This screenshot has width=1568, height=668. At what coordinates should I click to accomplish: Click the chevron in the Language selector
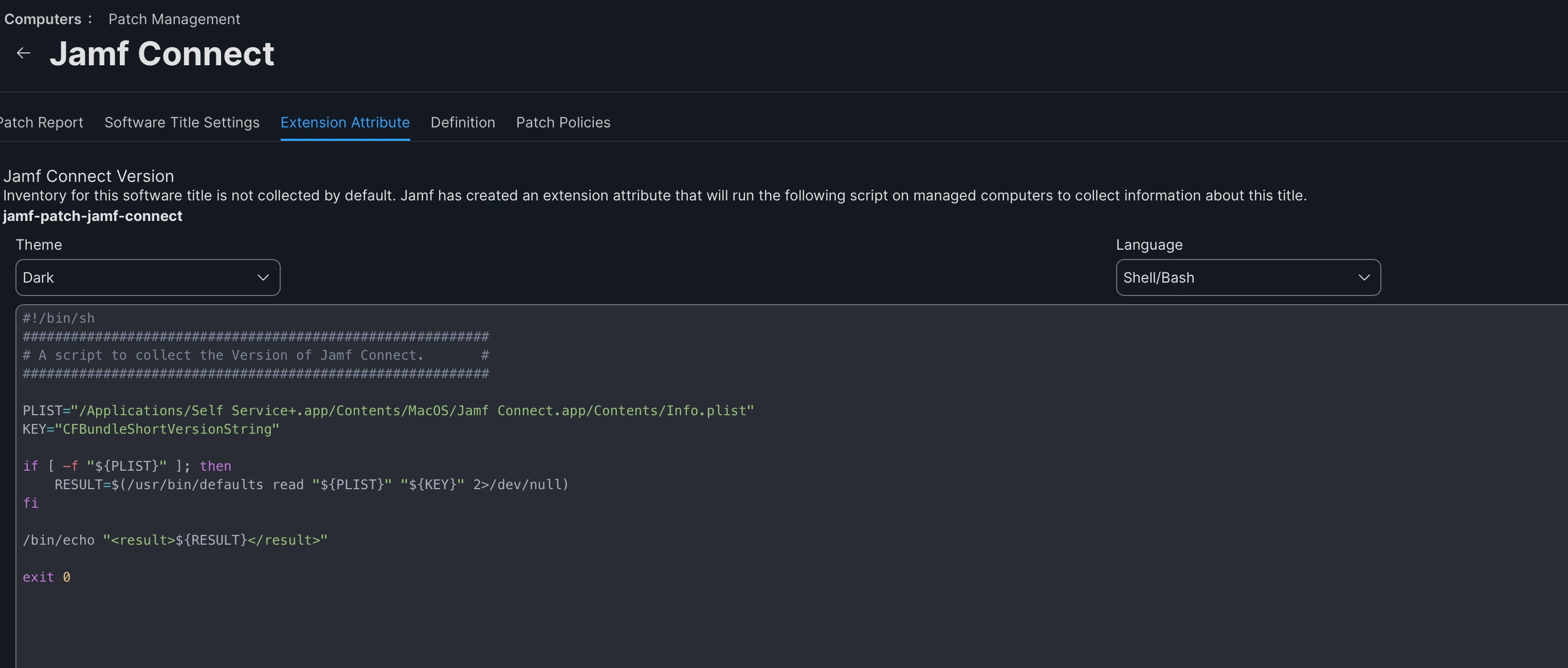pos(1363,277)
